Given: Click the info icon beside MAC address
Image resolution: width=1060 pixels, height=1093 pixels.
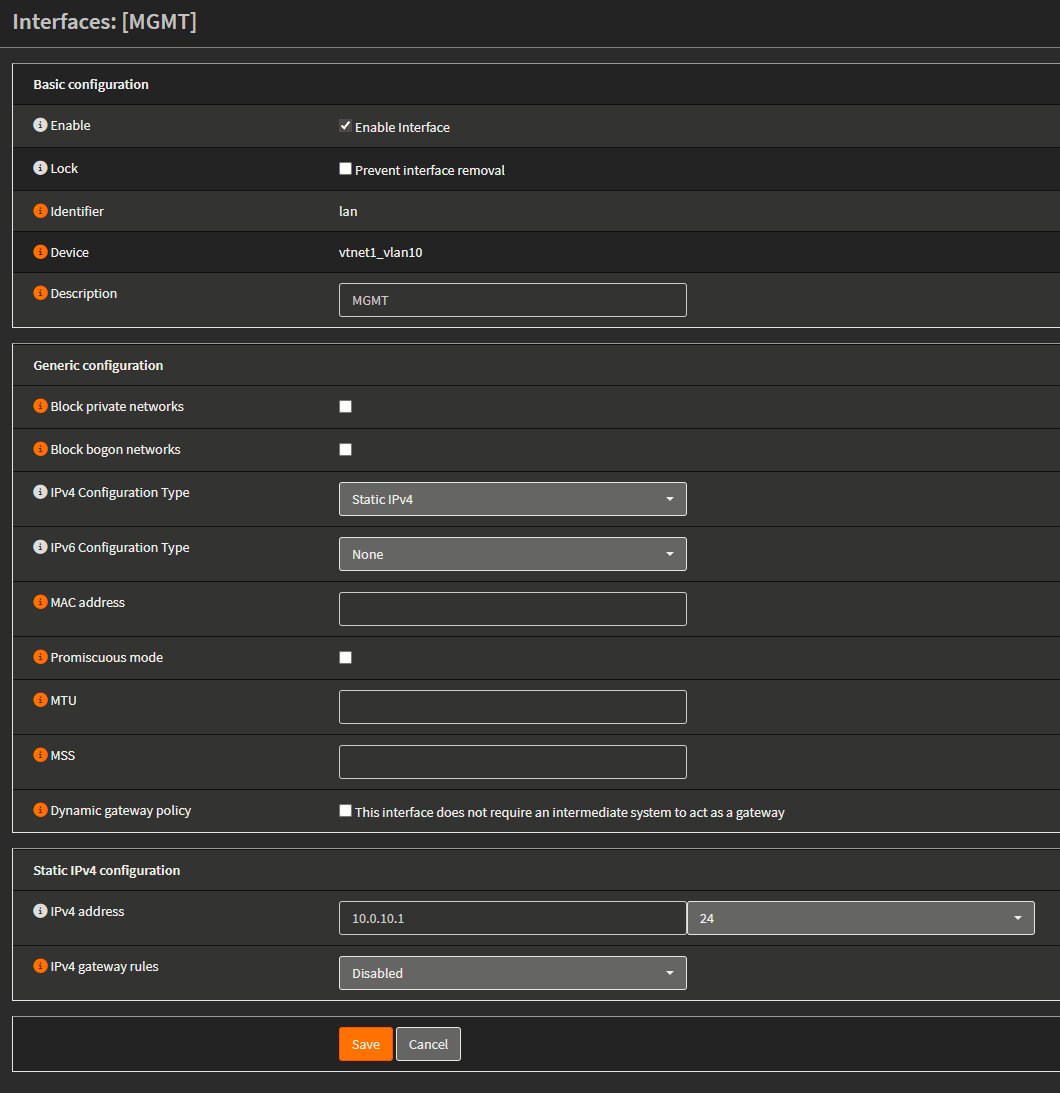Looking at the screenshot, I should coord(40,602).
